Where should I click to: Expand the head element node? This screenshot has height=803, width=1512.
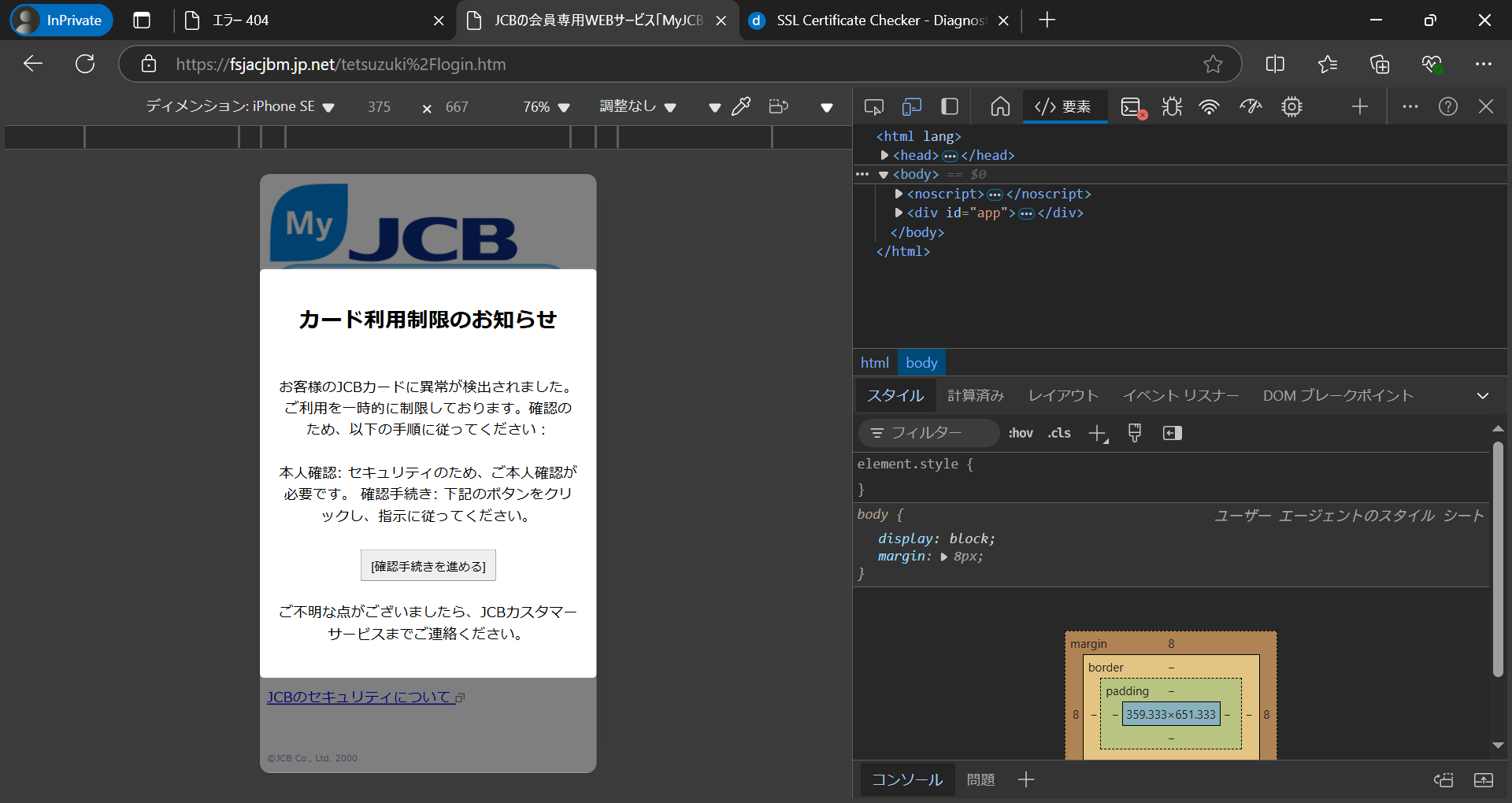click(x=884, y=156)
